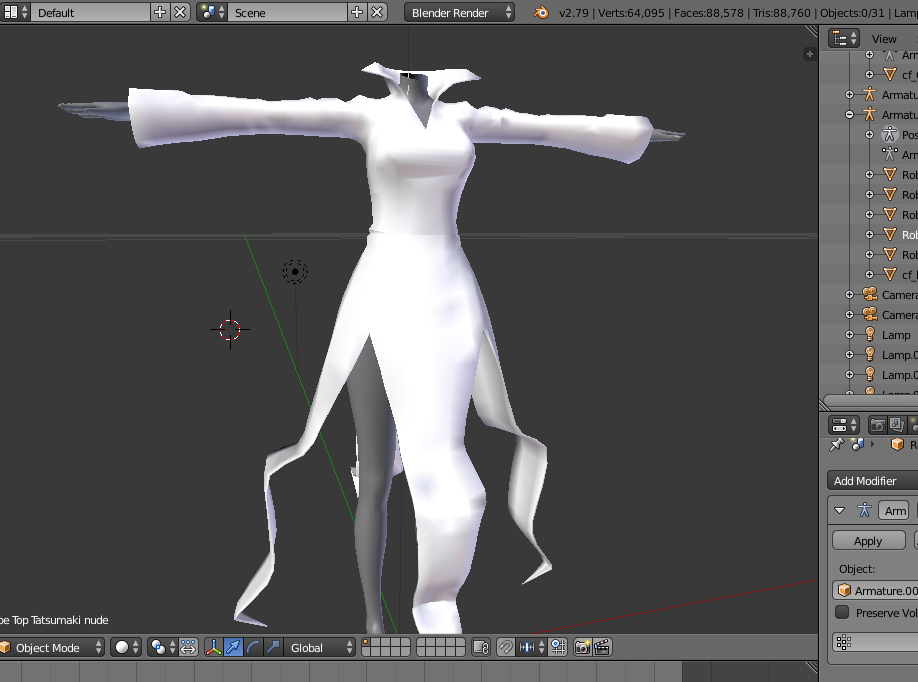The height and width of the screenshot is (682, 918).
Task: Activate the first scene layer button
Action: tap(366, 643)
